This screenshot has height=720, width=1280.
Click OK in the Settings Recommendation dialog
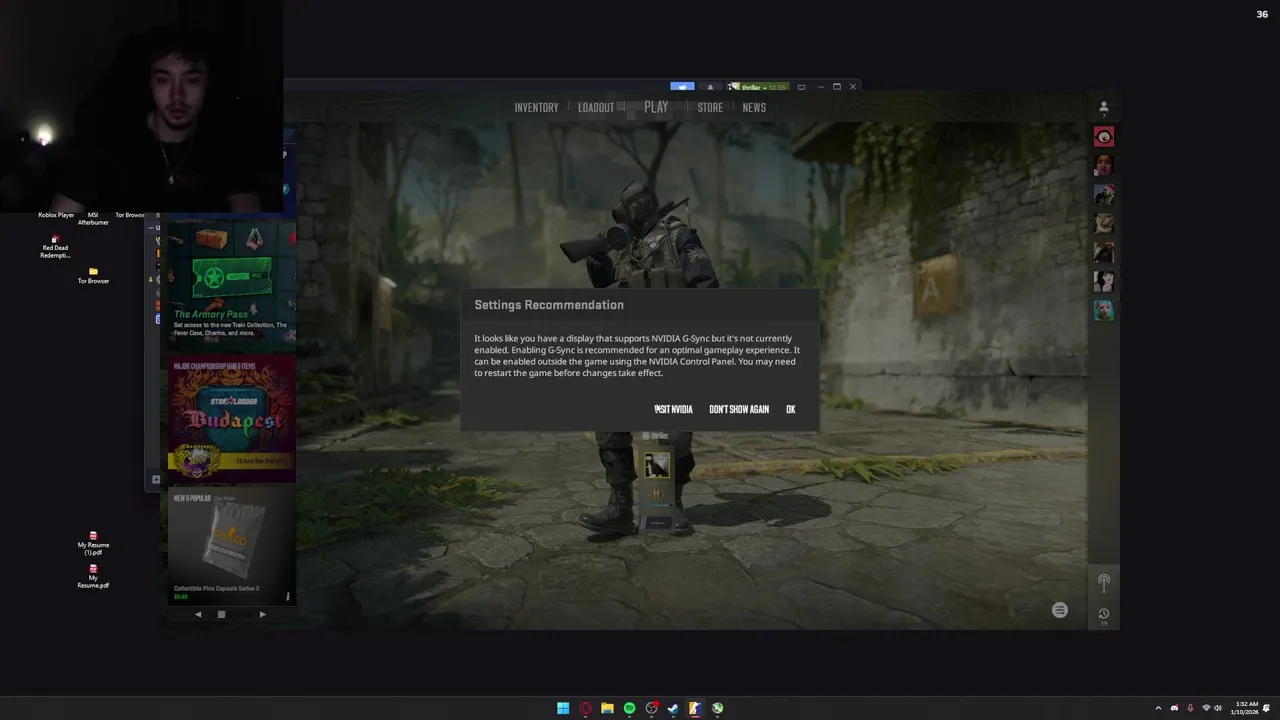pyautogui.click(x=791, y=409)
